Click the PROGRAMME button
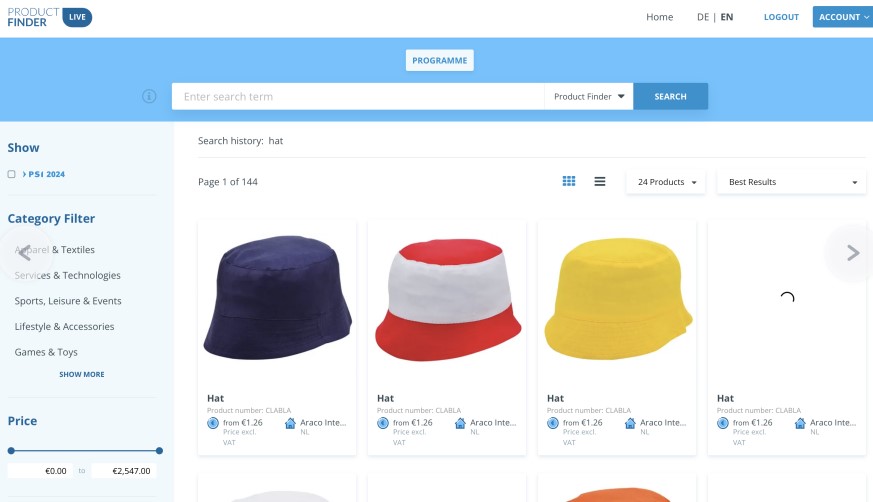 pyautogui.click(x=439, y=60)
